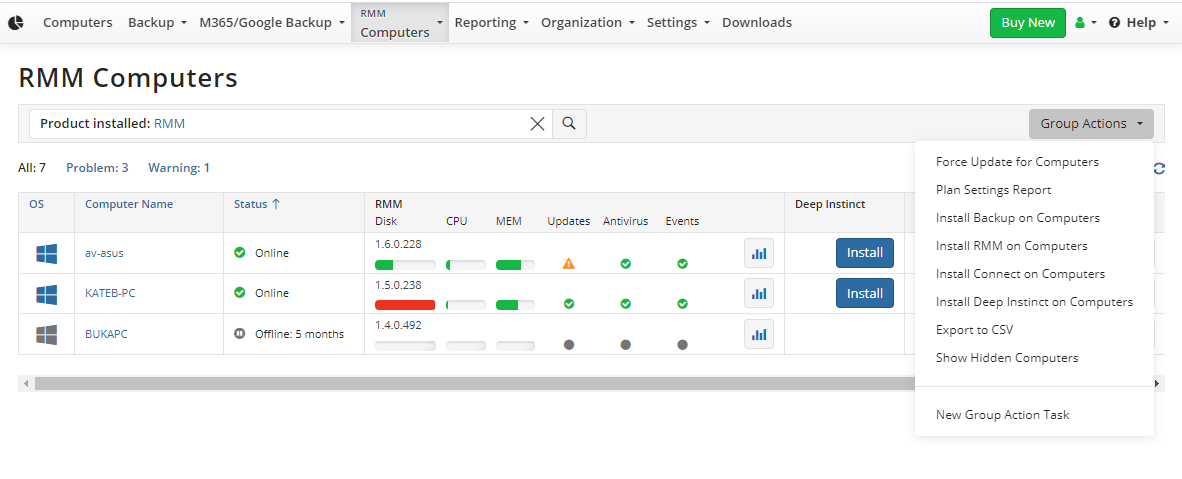
Task: Select New Group Action Task
Action: click(1002, 415)
